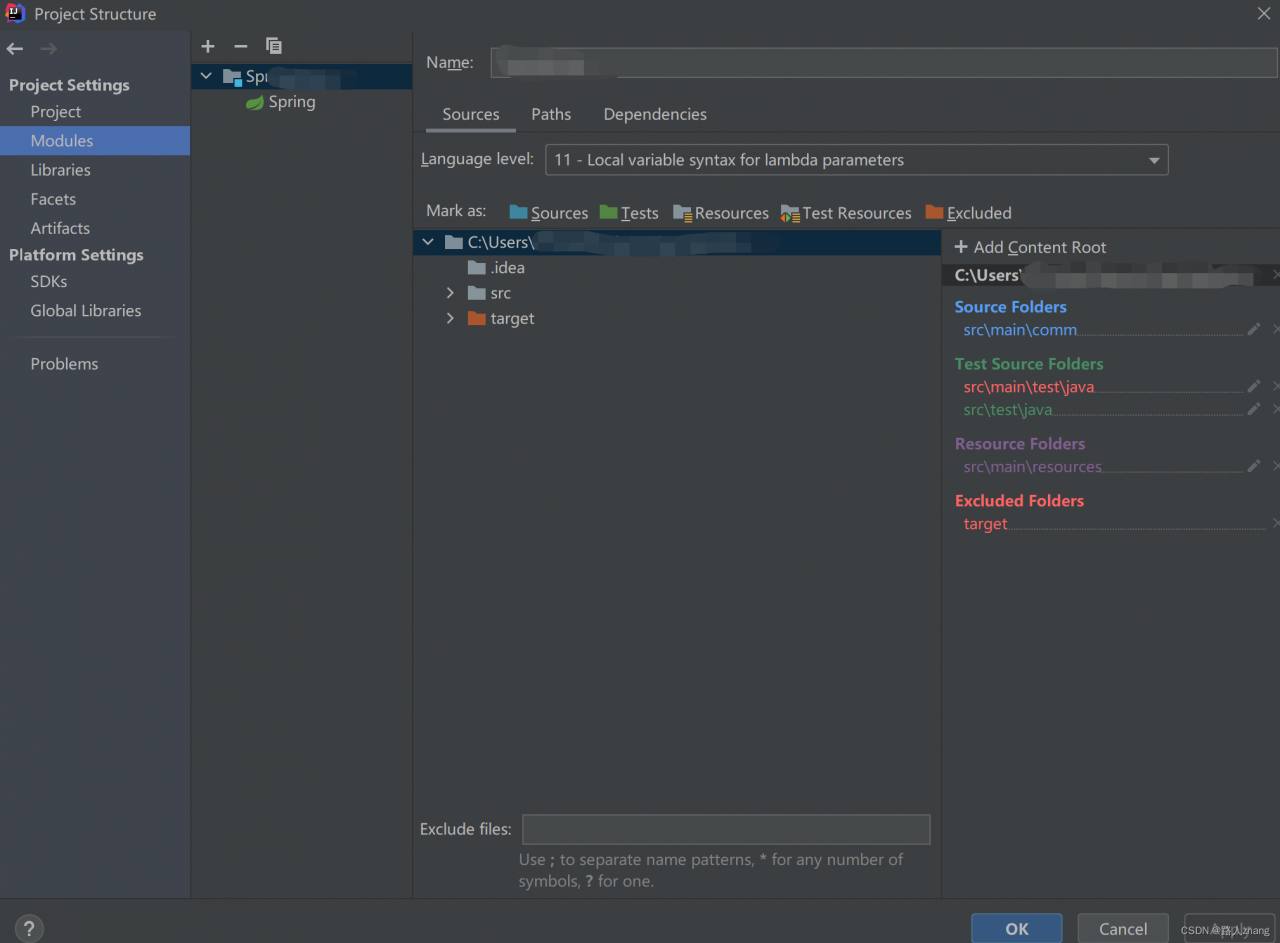Open the Problems section
The height and width of the screenshot is (943, 1280).
(64, 364)
